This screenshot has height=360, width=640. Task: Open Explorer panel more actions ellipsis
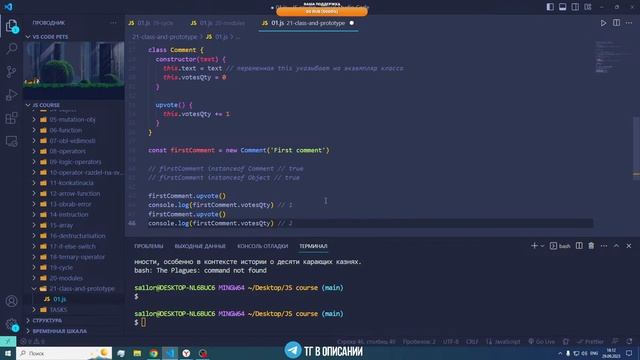pos(113,23)
